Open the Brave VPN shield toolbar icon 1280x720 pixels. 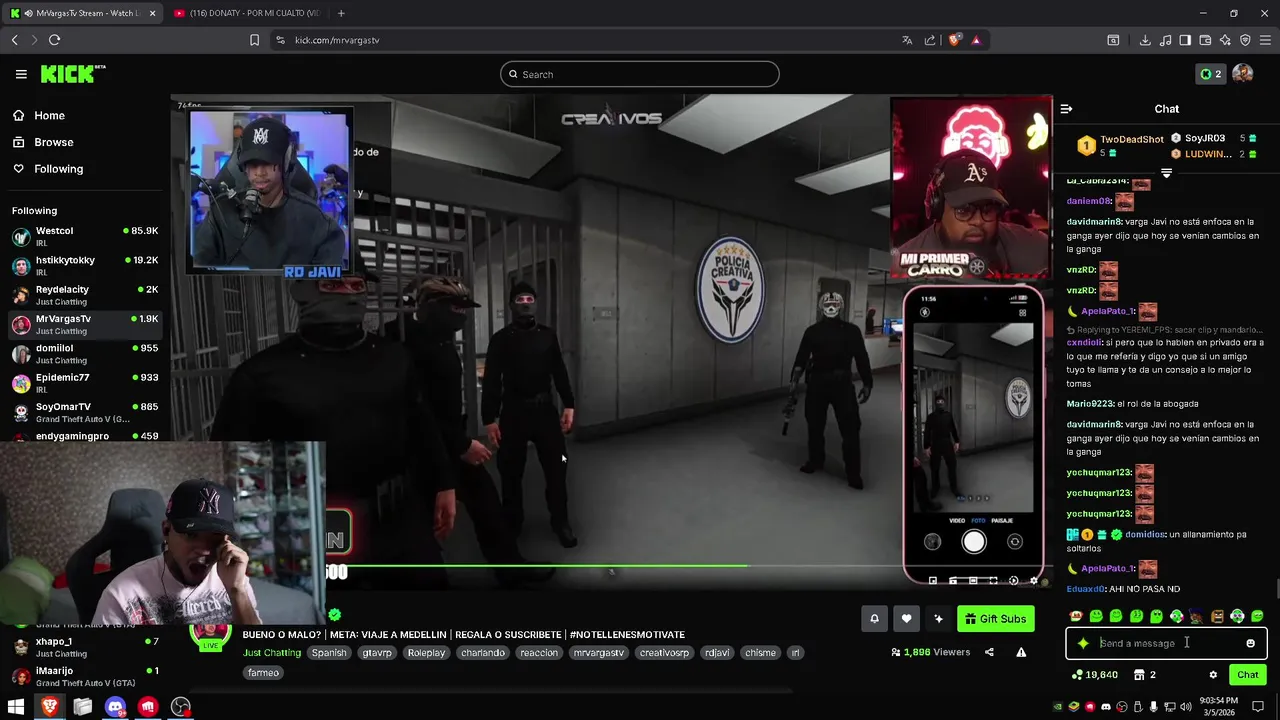tap(1245, 40)
